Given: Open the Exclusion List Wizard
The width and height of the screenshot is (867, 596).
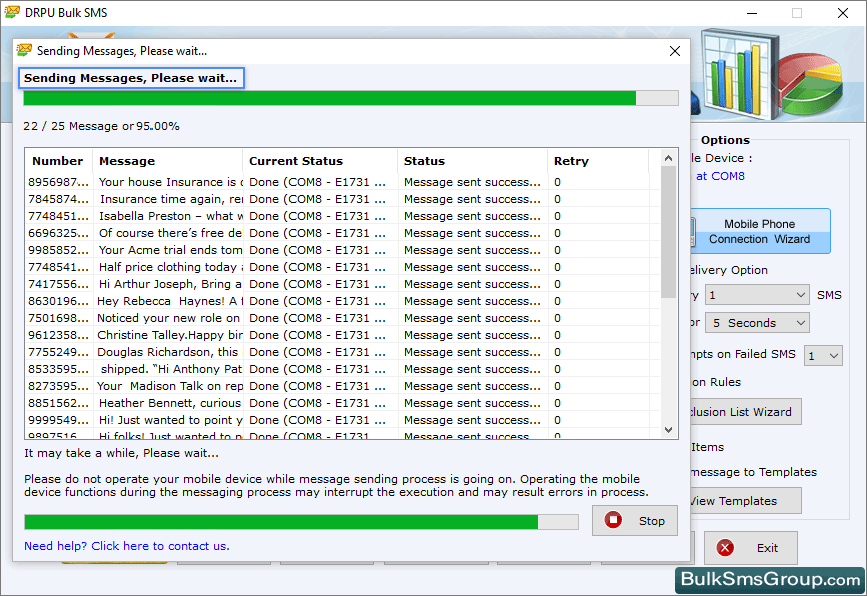Looking at the screenshot, I should 745,412.
